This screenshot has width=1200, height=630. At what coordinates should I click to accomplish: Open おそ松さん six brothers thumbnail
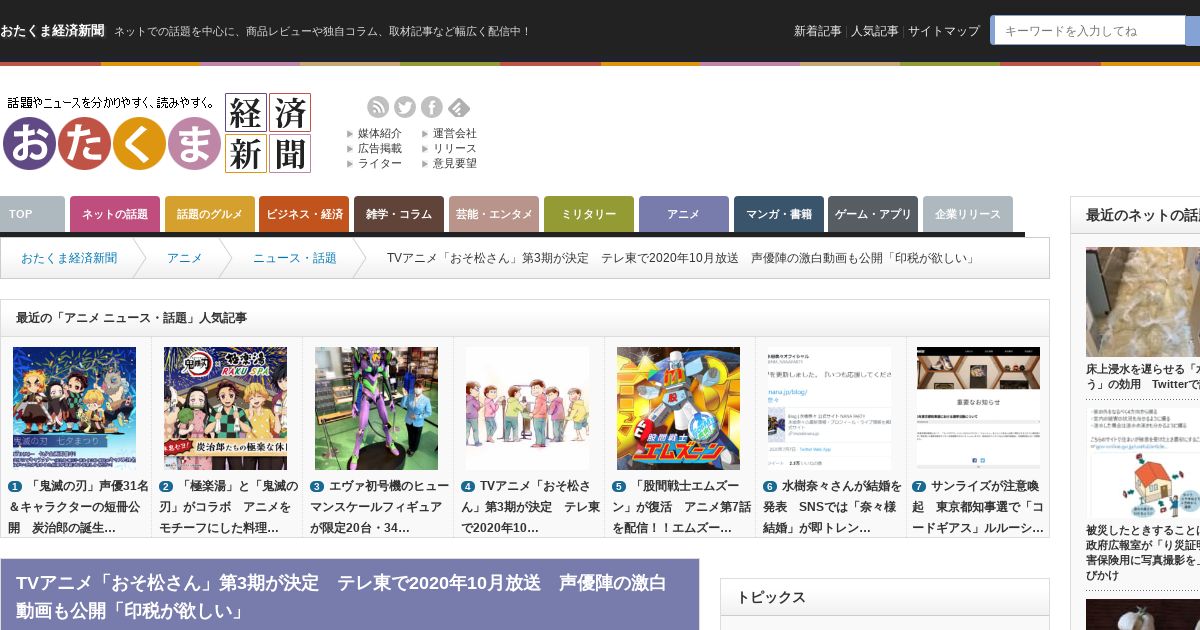pyautogui.click(x=528, y=408)
